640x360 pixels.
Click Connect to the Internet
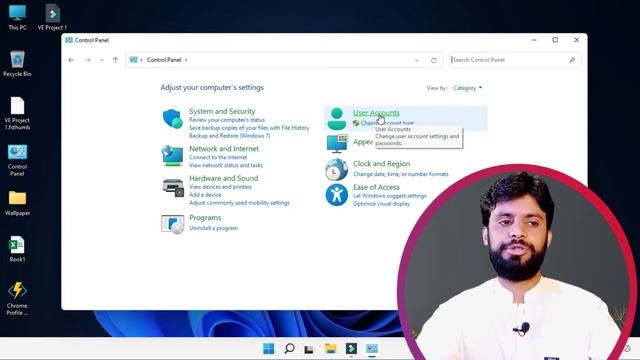(x=218, y=157)
